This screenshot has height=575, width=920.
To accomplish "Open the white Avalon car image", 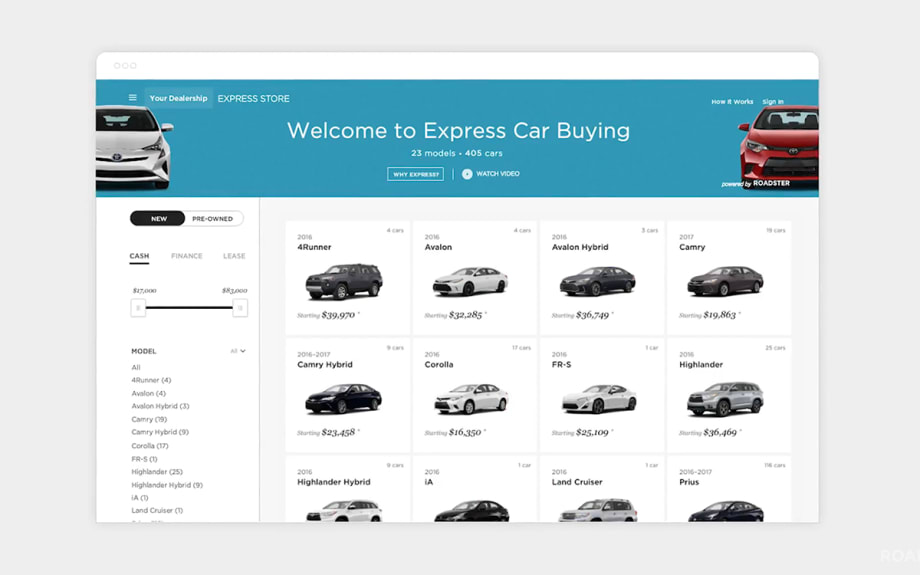I will point(470,281).
